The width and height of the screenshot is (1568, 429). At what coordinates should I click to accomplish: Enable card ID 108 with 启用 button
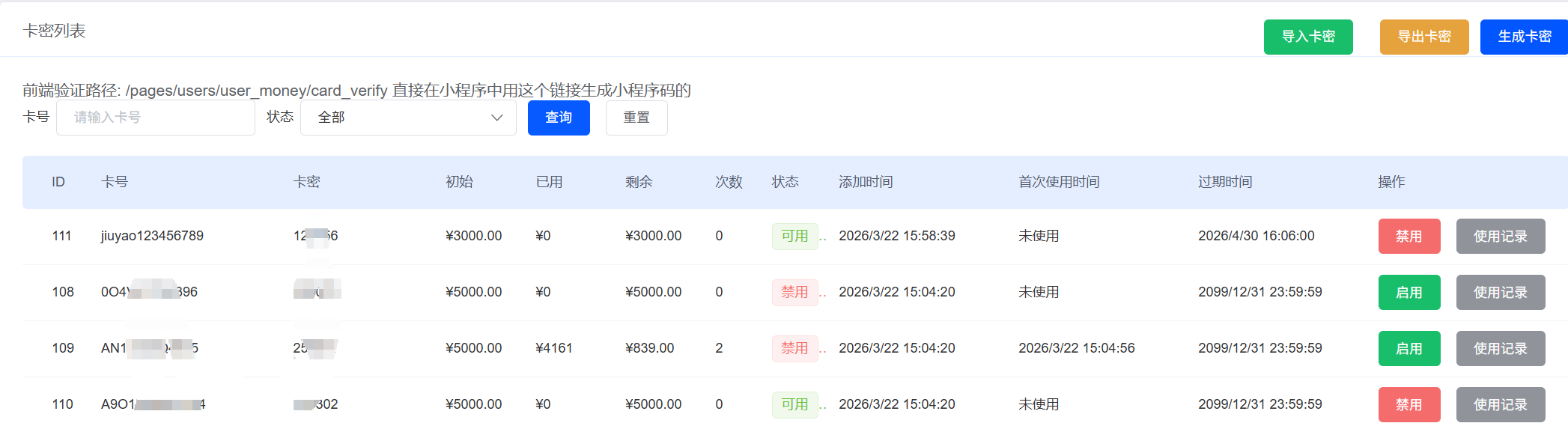[x=1409, y=293]
